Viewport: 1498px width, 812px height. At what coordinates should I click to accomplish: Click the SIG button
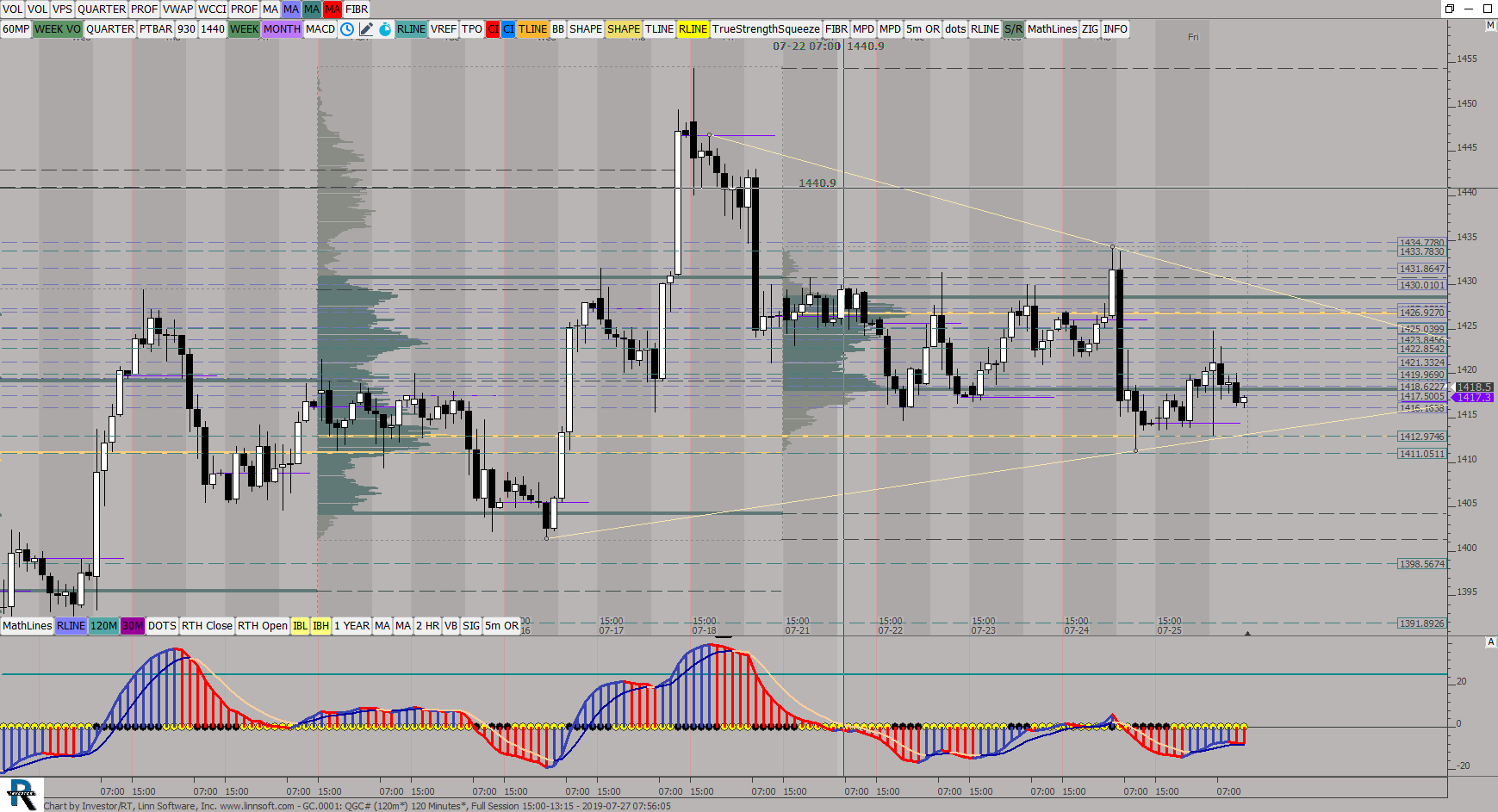(x=471, y=626)
